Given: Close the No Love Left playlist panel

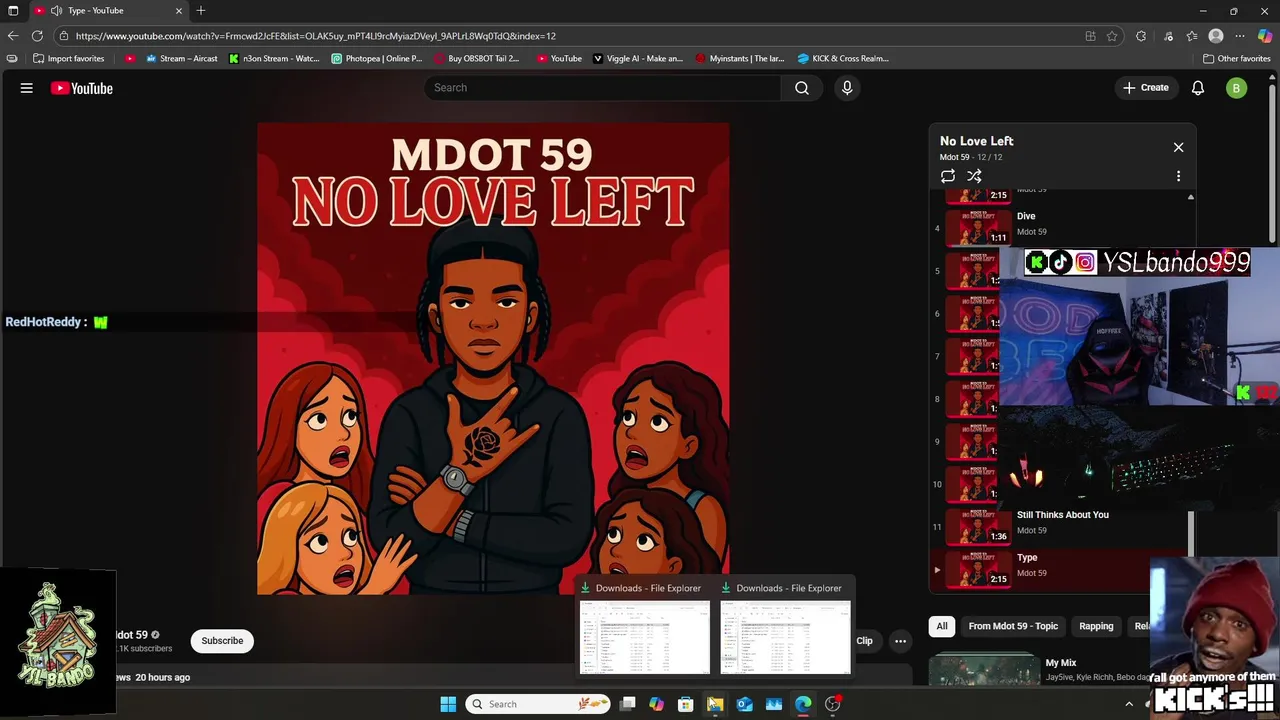Looking at the screenshot, I should tap(1178, 147).
